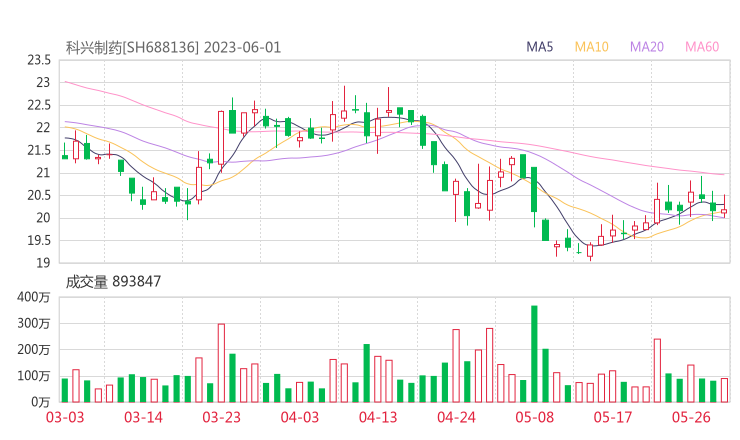Click the 03-14 date axis label
The width and height of the screenshot is (740, 440).
(x=143, y=417)
